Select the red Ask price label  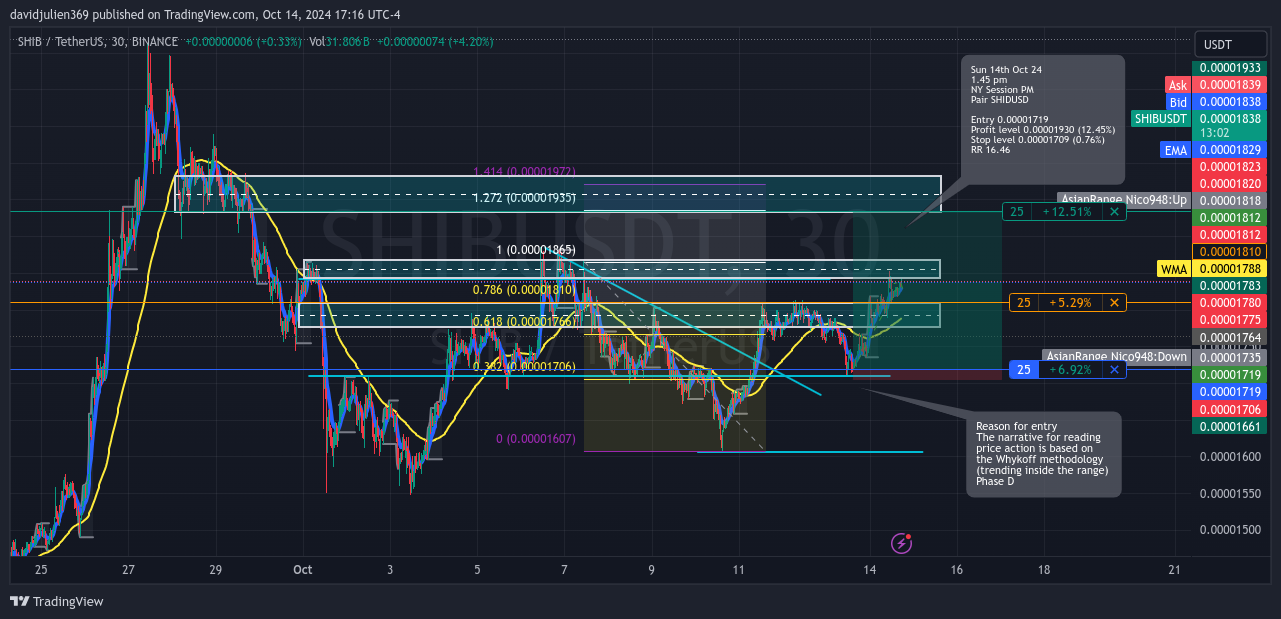[1177, 86]
